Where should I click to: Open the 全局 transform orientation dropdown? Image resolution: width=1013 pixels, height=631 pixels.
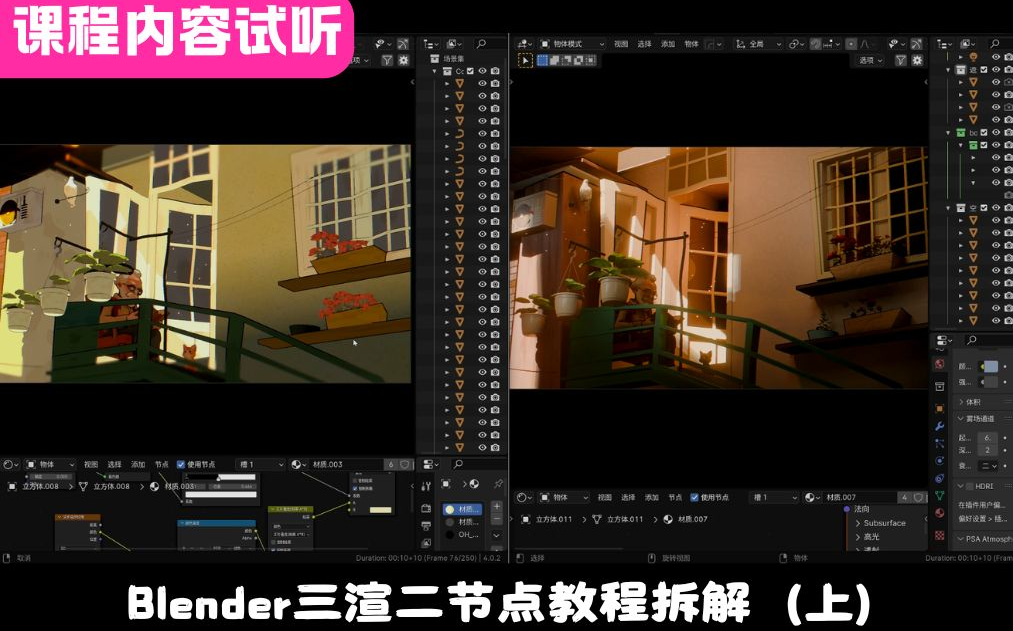tap(758, 44)
